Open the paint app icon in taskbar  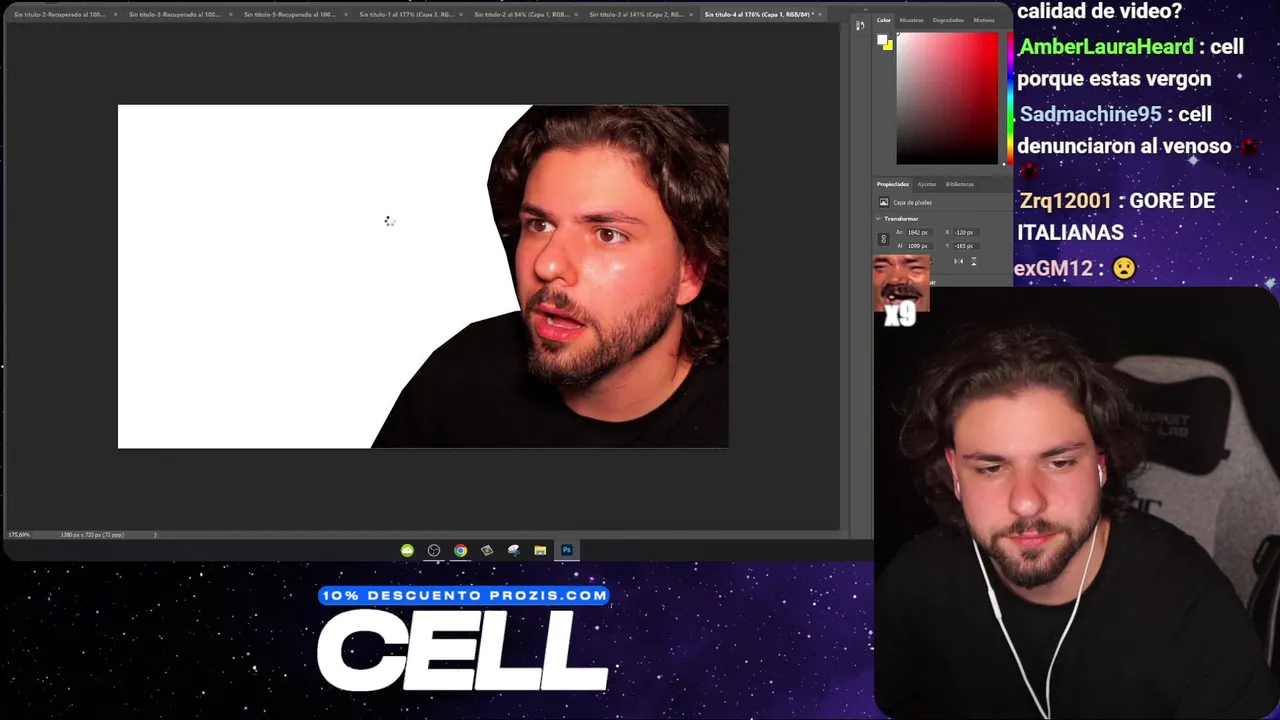click(x=514, y=550)
